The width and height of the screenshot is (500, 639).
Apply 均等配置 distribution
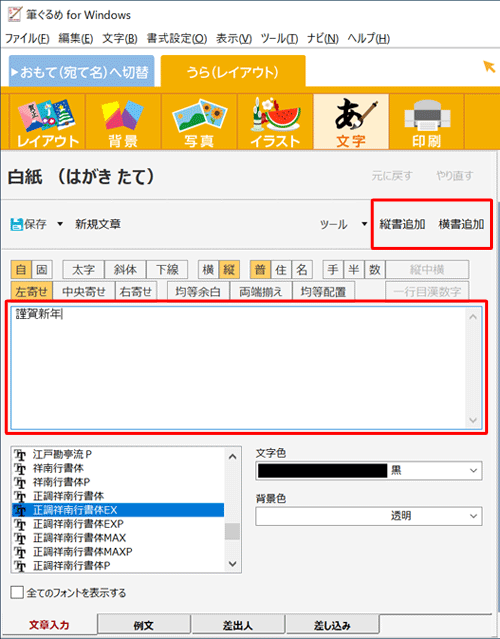(323, 291)
